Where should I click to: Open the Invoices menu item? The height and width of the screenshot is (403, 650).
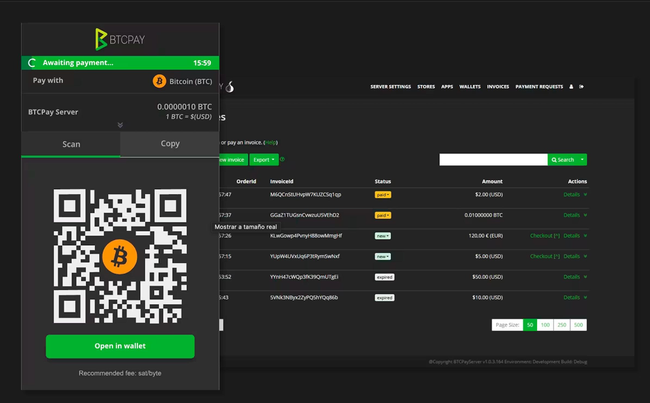coord(498,87)
